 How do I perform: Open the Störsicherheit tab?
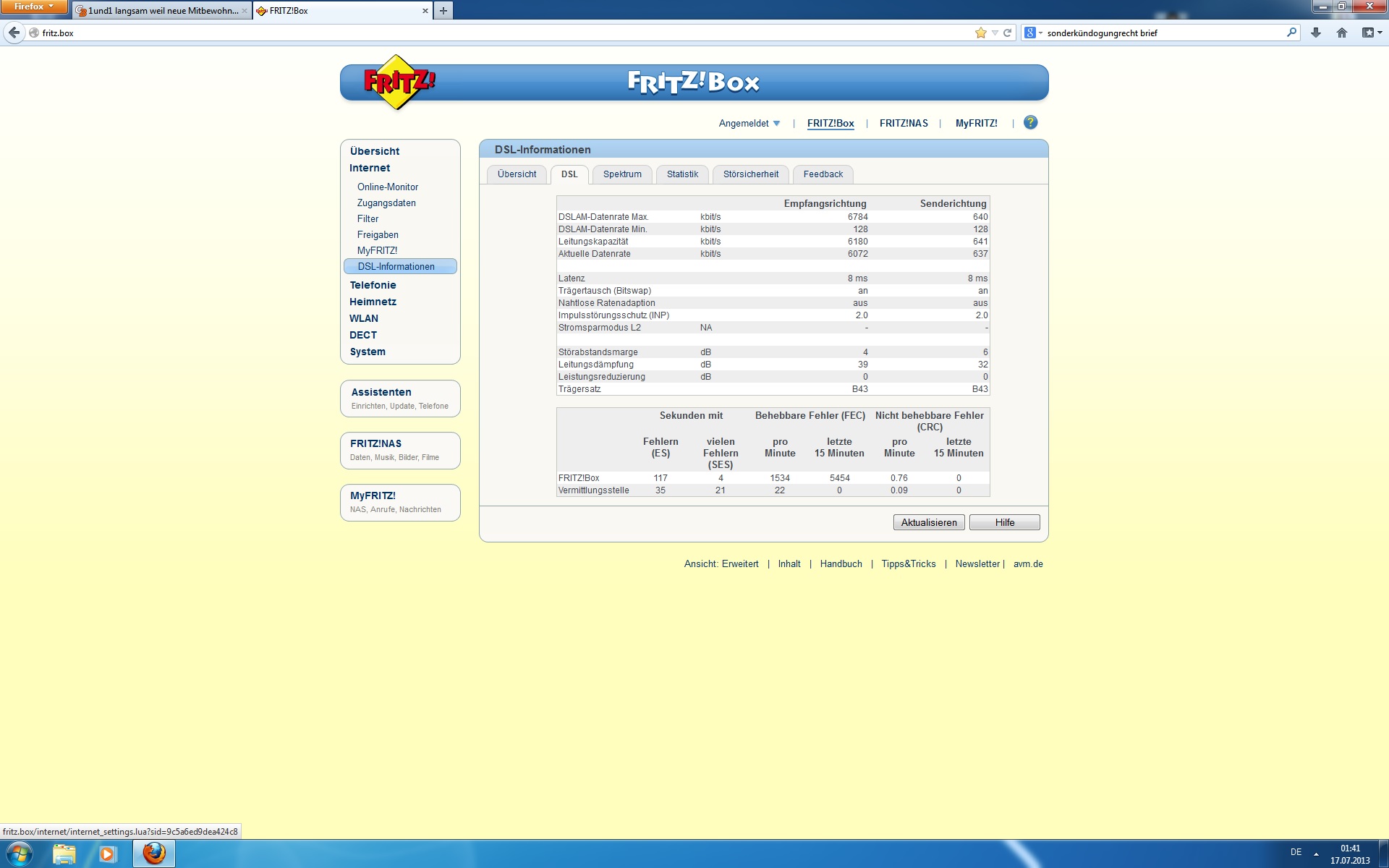tap(750, 174)
